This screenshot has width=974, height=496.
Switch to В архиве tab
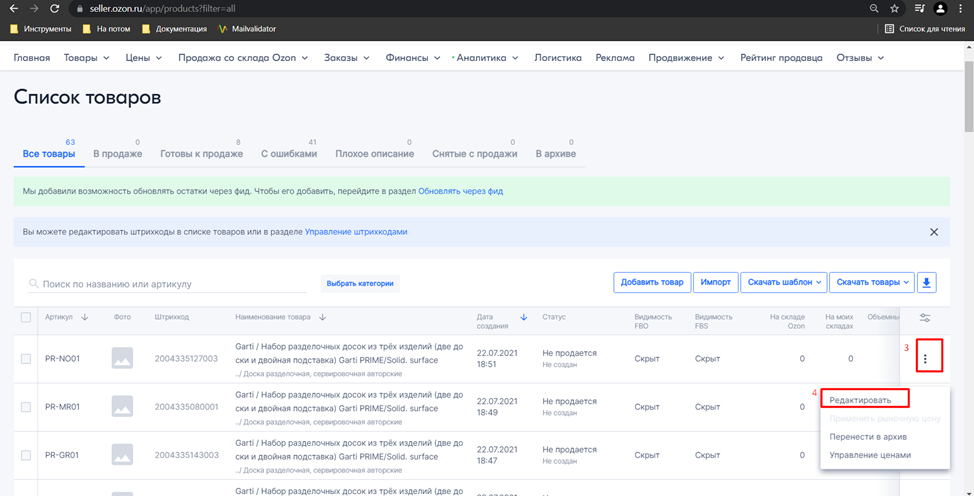coord(555,154)
